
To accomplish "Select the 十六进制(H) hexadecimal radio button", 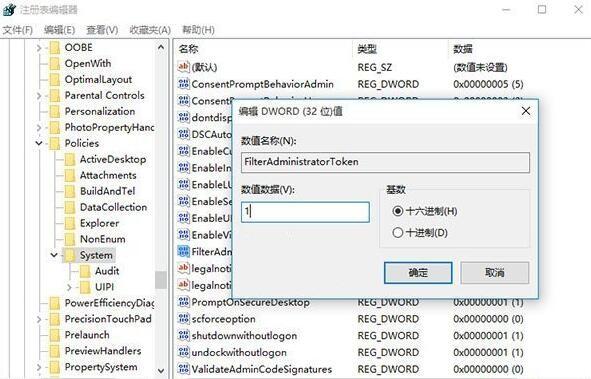I will click(x=398, y=211).
